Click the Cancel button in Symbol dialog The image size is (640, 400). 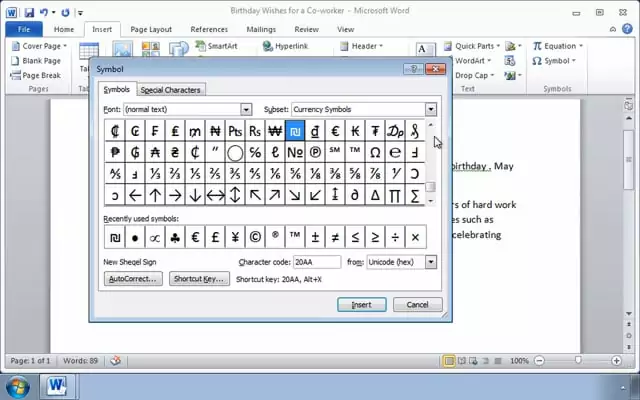click(418, 304)
